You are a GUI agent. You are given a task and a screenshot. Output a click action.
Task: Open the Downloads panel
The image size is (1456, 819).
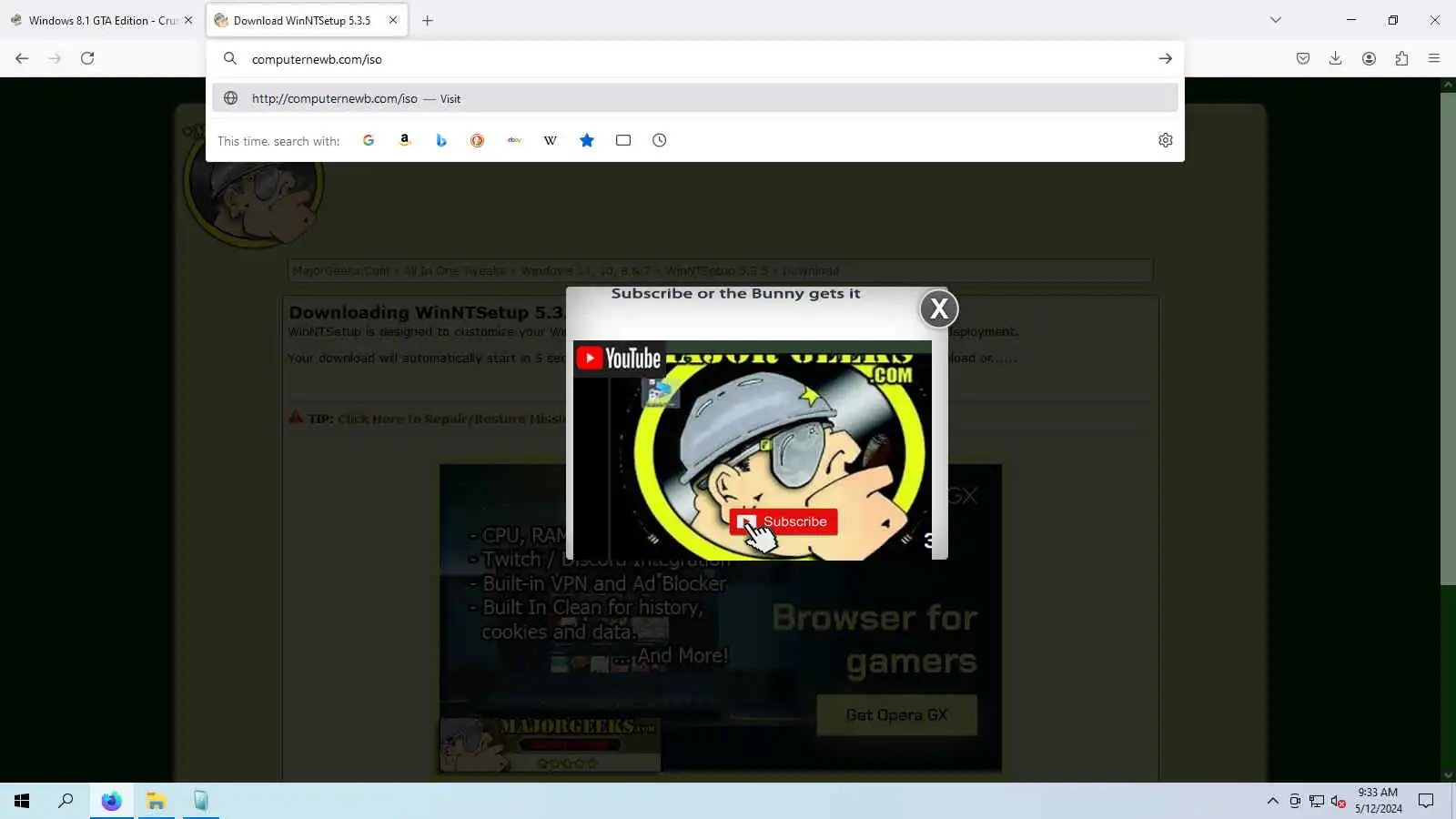pyautogui.click(x=1335, y=58)
